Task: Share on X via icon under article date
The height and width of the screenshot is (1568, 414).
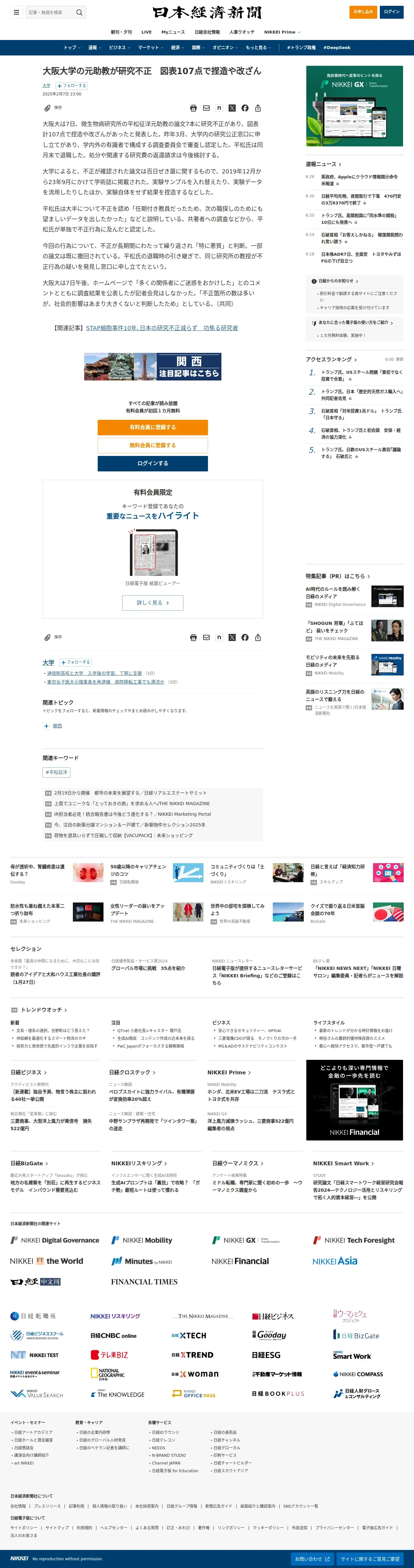Action: coord(232,108)
